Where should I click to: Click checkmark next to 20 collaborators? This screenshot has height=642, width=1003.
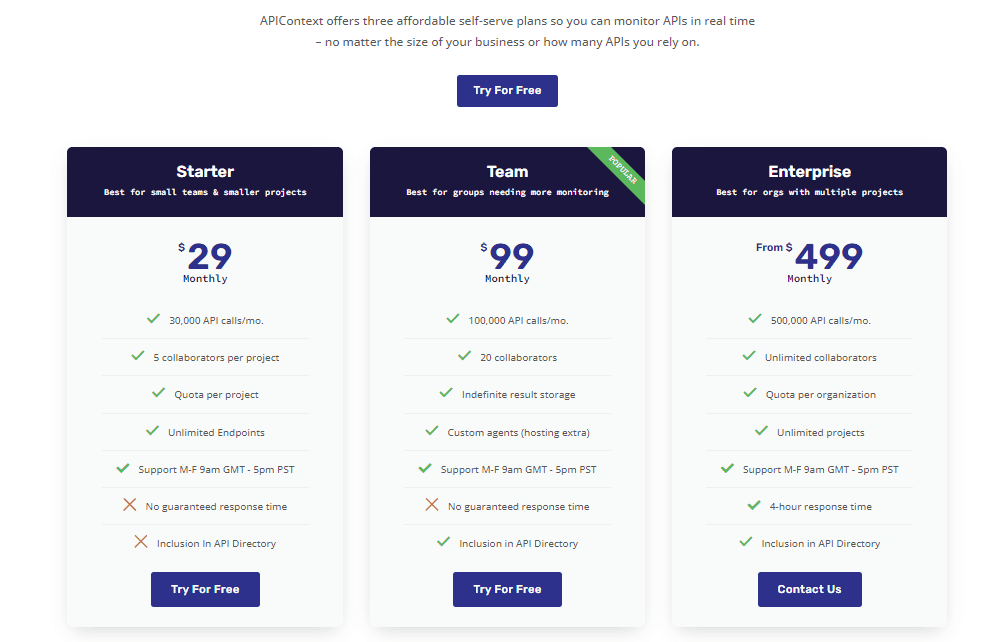[x=464, y=356]
